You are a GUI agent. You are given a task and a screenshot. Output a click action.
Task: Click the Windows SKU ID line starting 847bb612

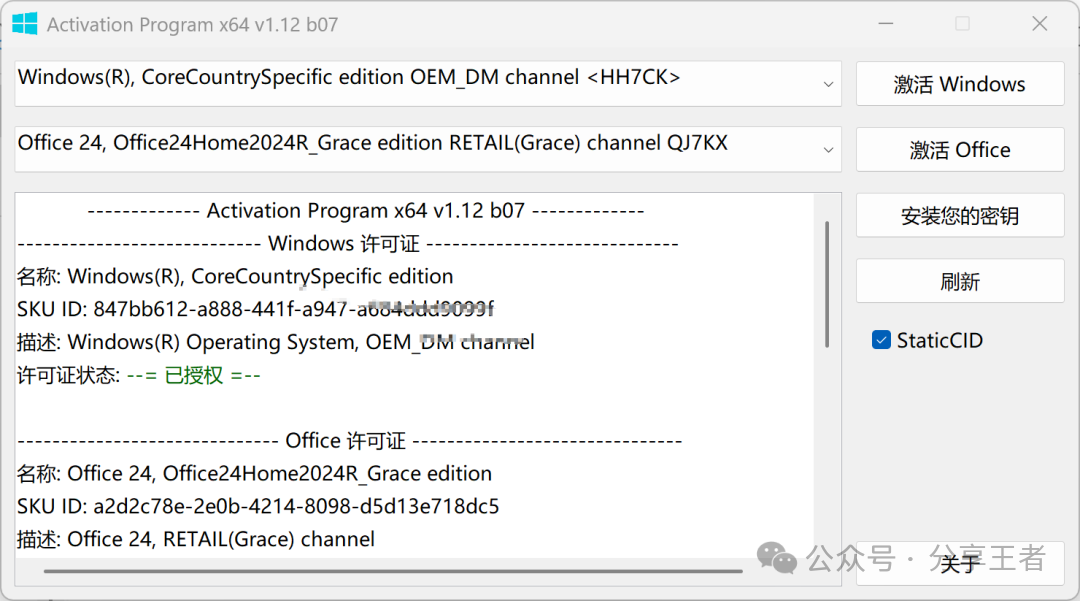click(256, 309)
